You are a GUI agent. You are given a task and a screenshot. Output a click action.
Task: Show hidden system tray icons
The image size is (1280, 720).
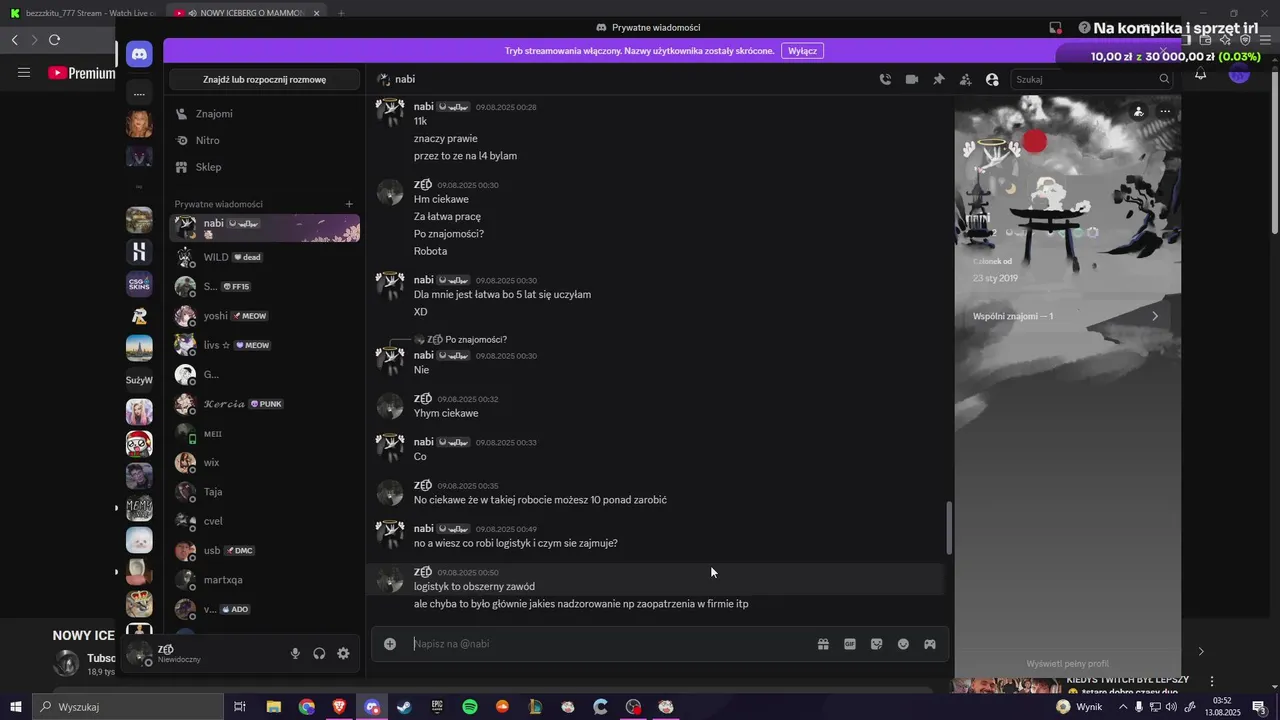tap(1122, 707)
